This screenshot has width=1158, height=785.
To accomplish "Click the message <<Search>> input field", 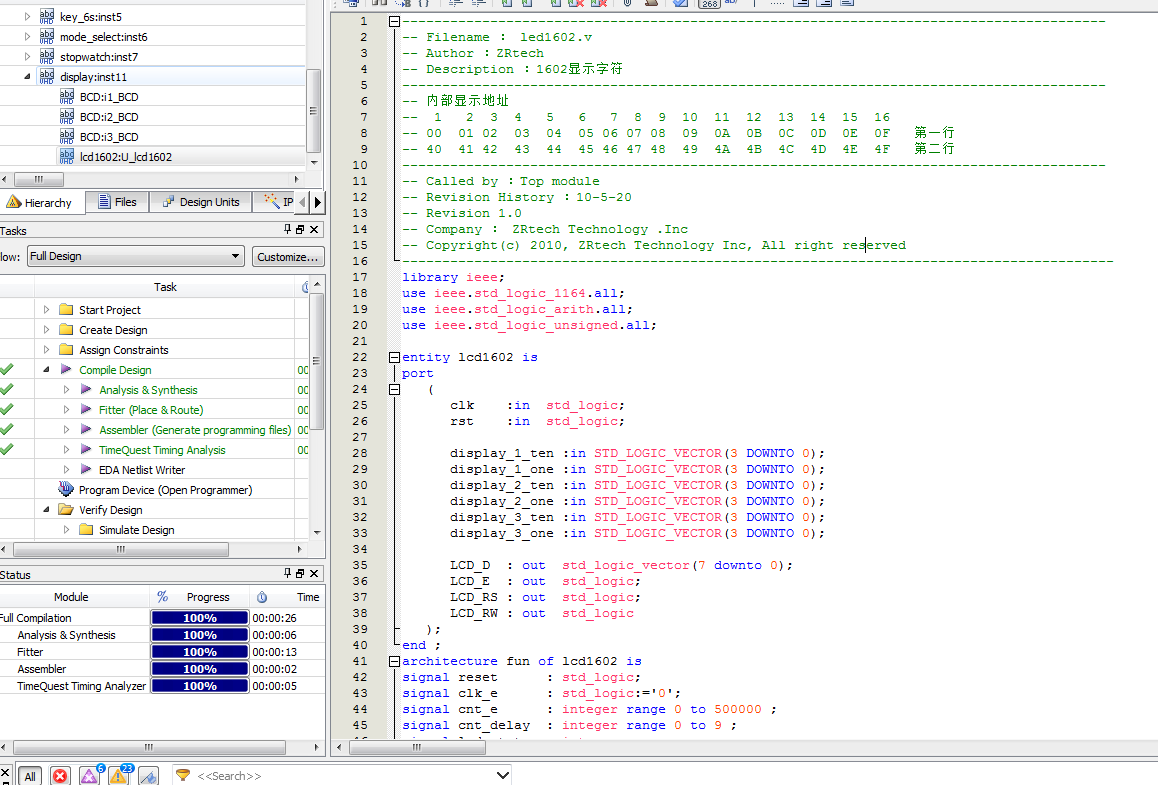I will pos(343,776).
